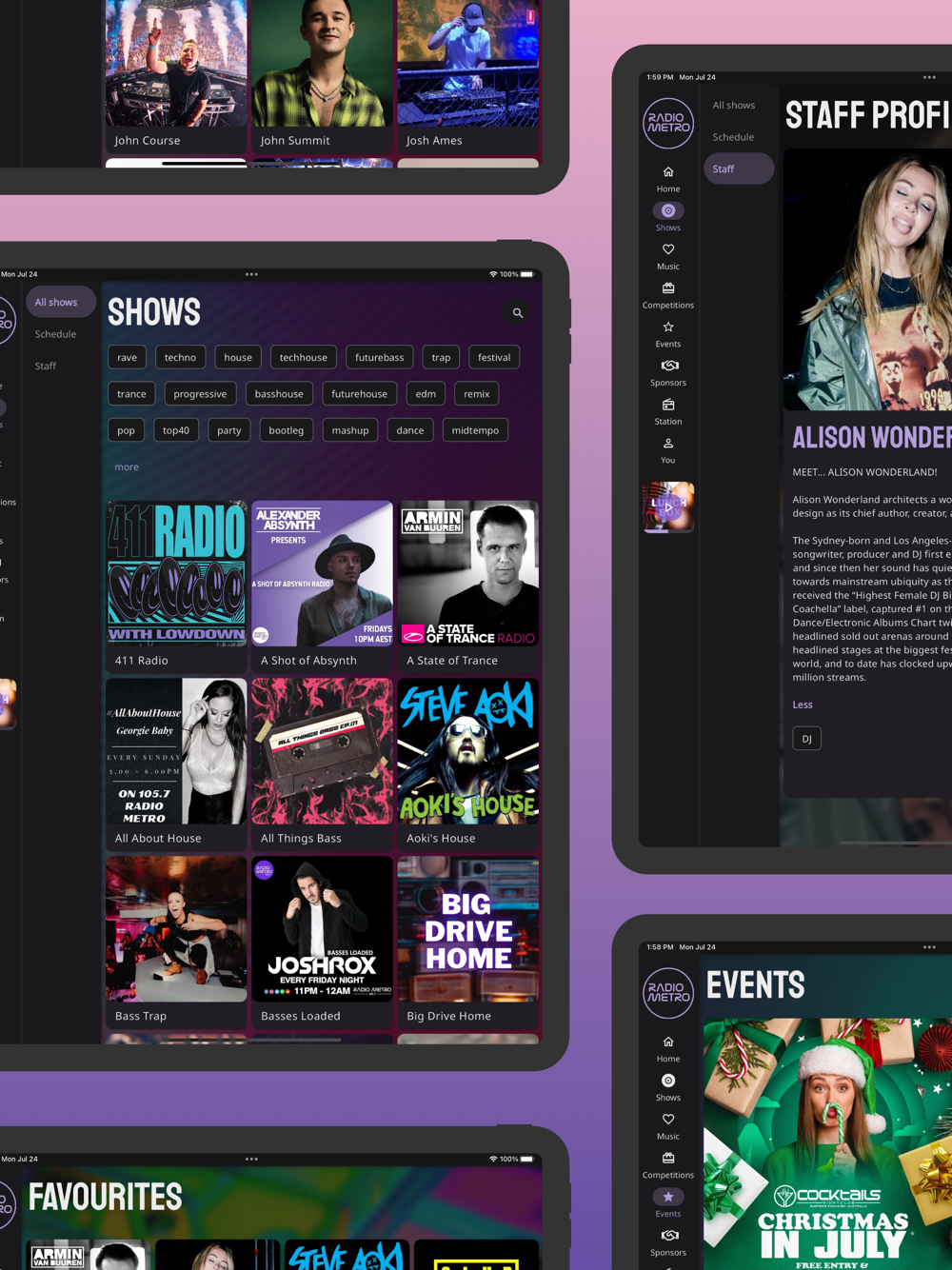
Task: Tap Shows icon in Events window sidebar
Action: 668,1081
